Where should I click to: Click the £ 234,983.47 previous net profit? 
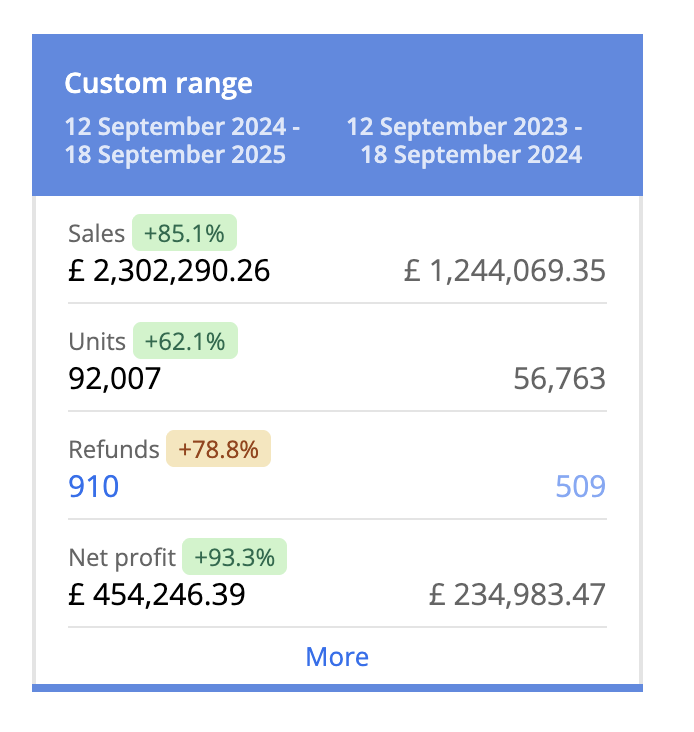coord(517,595)
